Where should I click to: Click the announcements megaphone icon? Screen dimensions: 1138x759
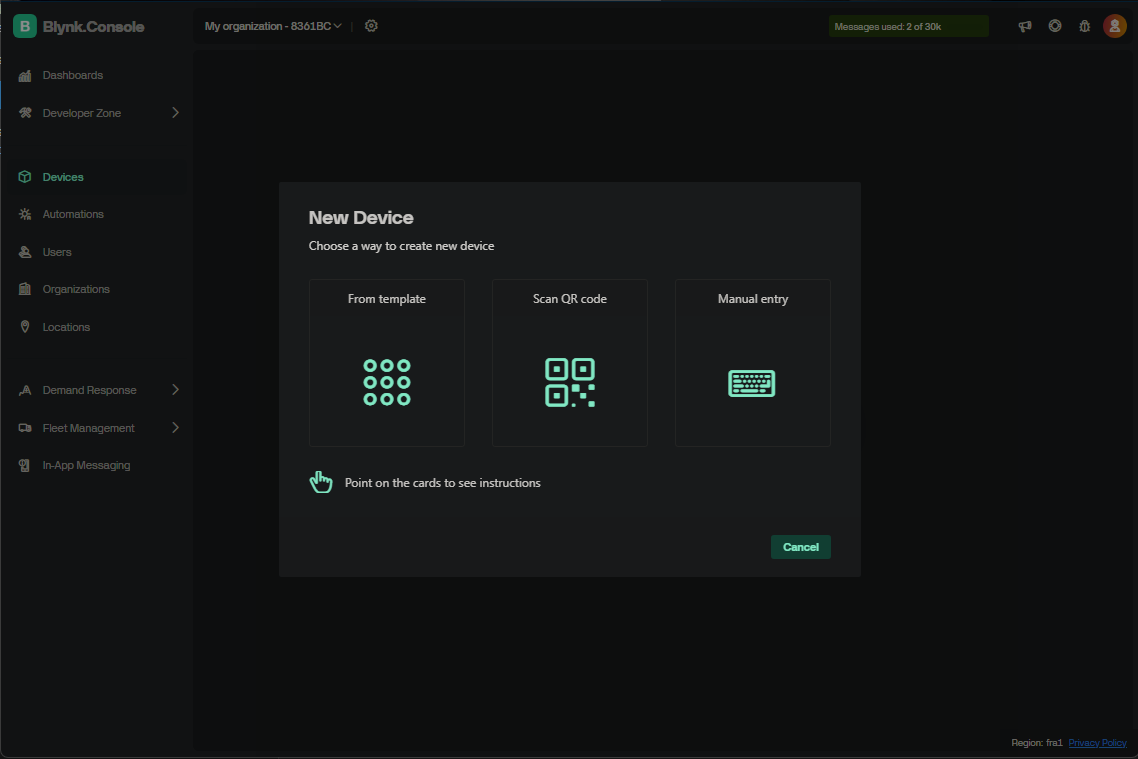(x=1024, y=26)
